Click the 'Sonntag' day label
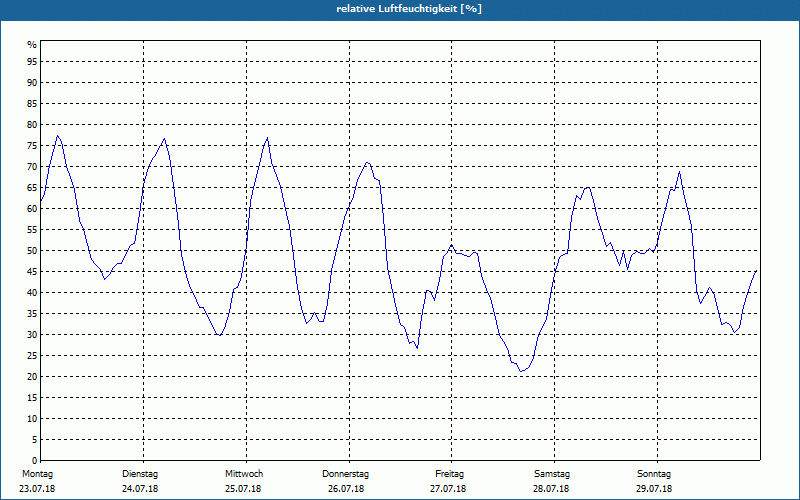Viewport: 800px width, 500px height. click(654, 474)
